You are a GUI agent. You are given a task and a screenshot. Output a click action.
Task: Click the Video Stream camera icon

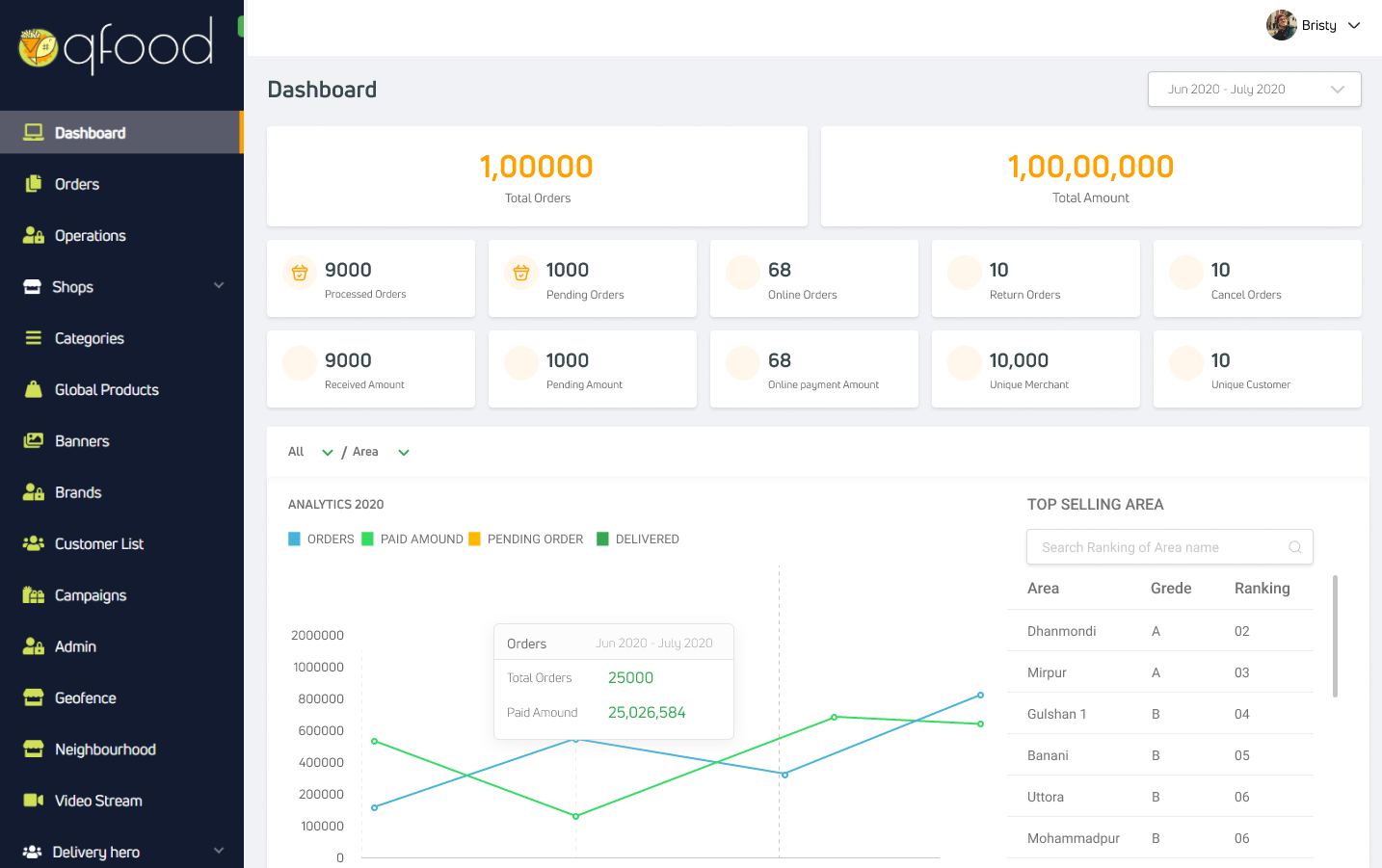coord(34,801)
